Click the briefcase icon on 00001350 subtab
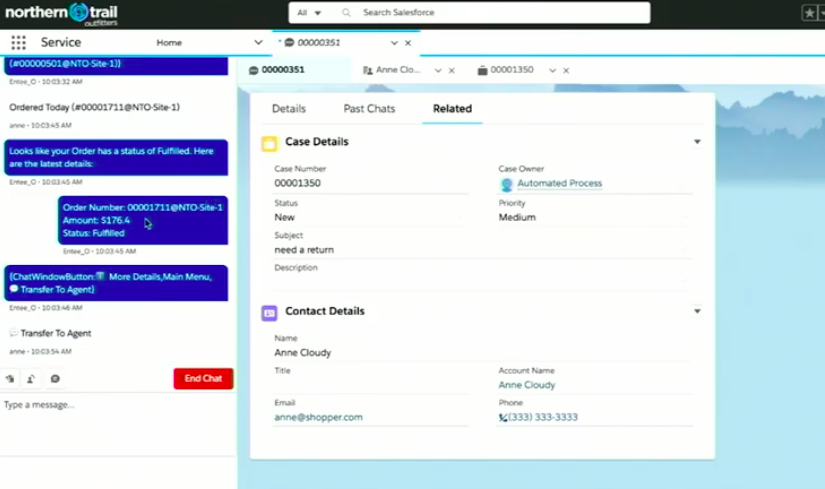Image resolution: width=825 pixels, height=489 pixels. click(x=482, y=70)
